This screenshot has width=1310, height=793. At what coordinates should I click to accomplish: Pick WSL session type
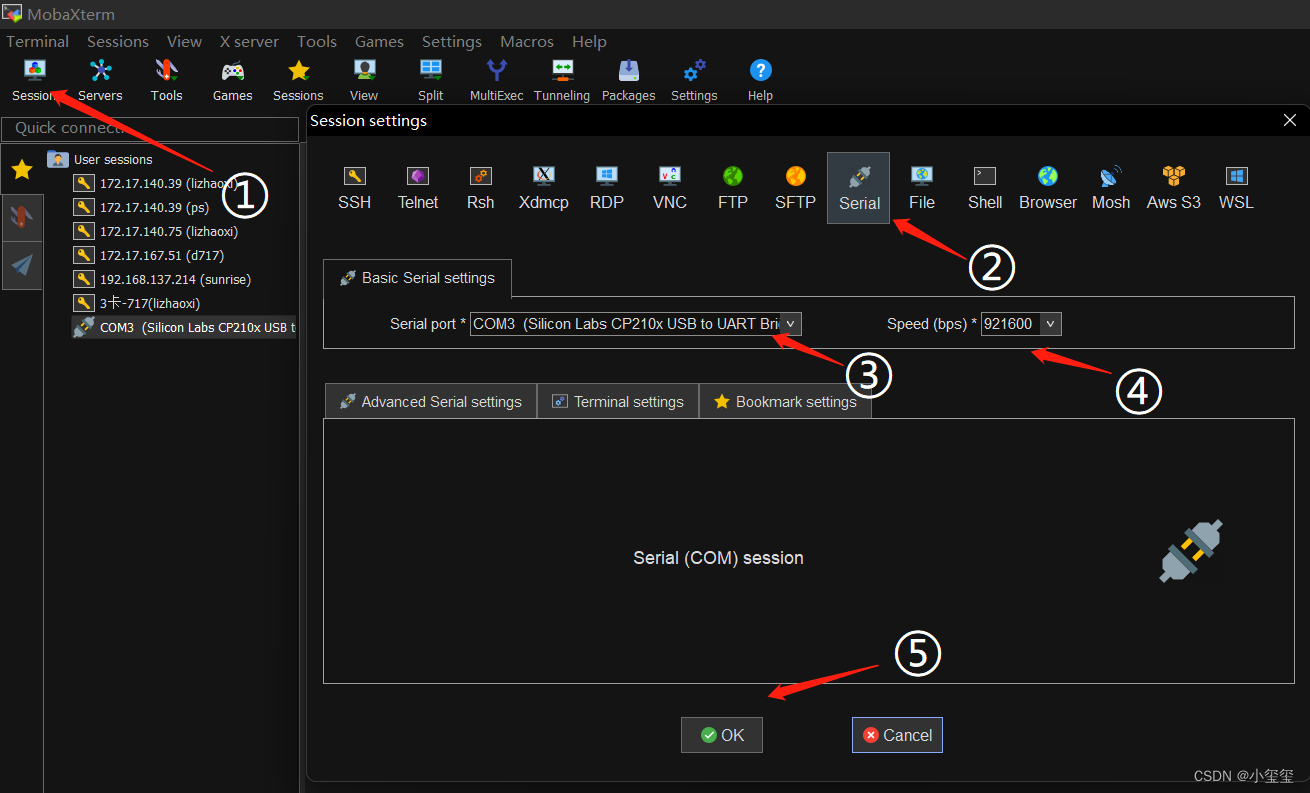pos(1237,188)
